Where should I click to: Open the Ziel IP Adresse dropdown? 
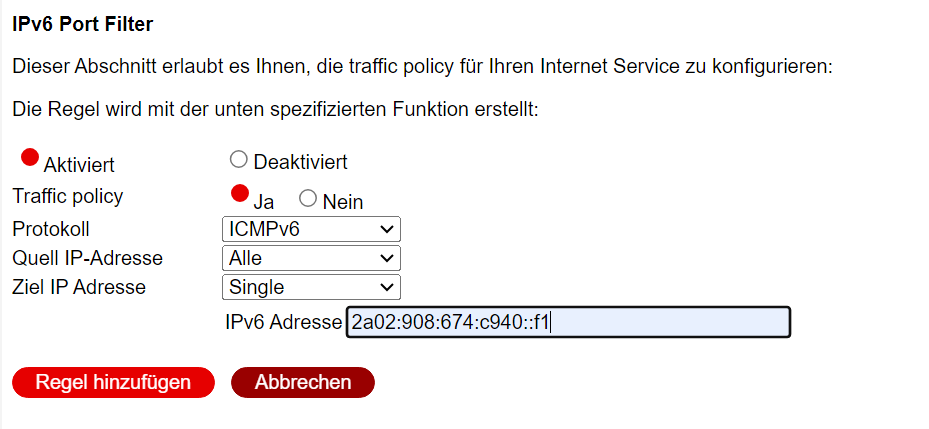click(x=310, y=287)
